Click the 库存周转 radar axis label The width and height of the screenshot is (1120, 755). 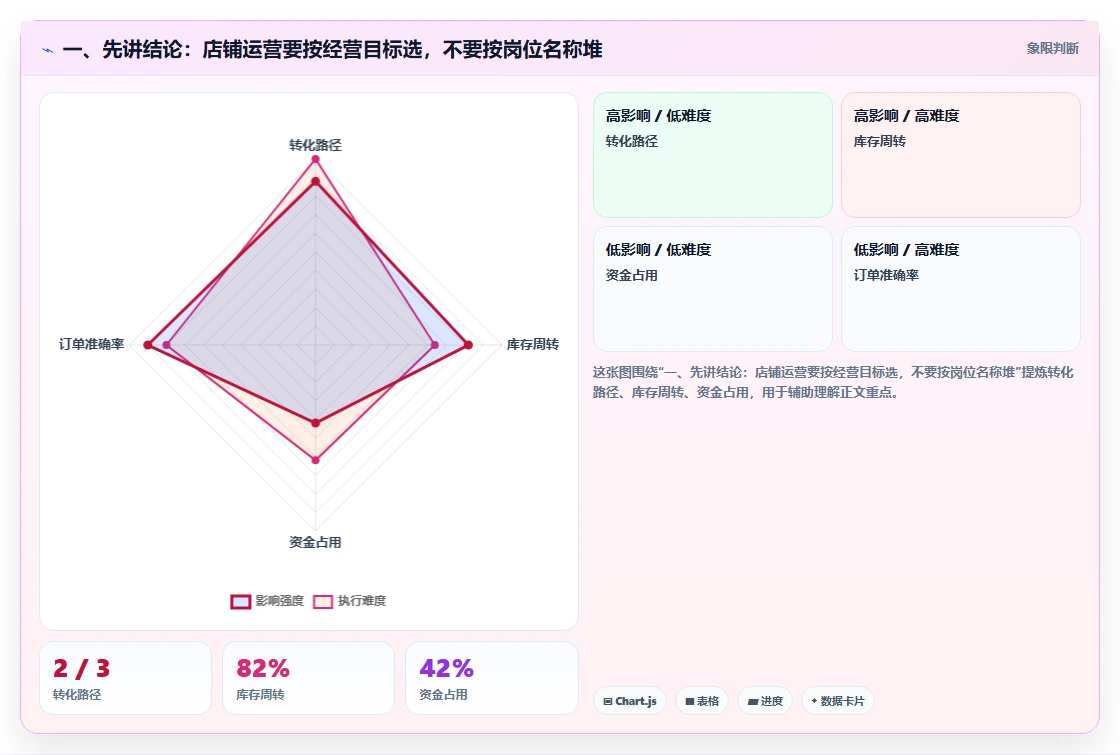point(532,344)
